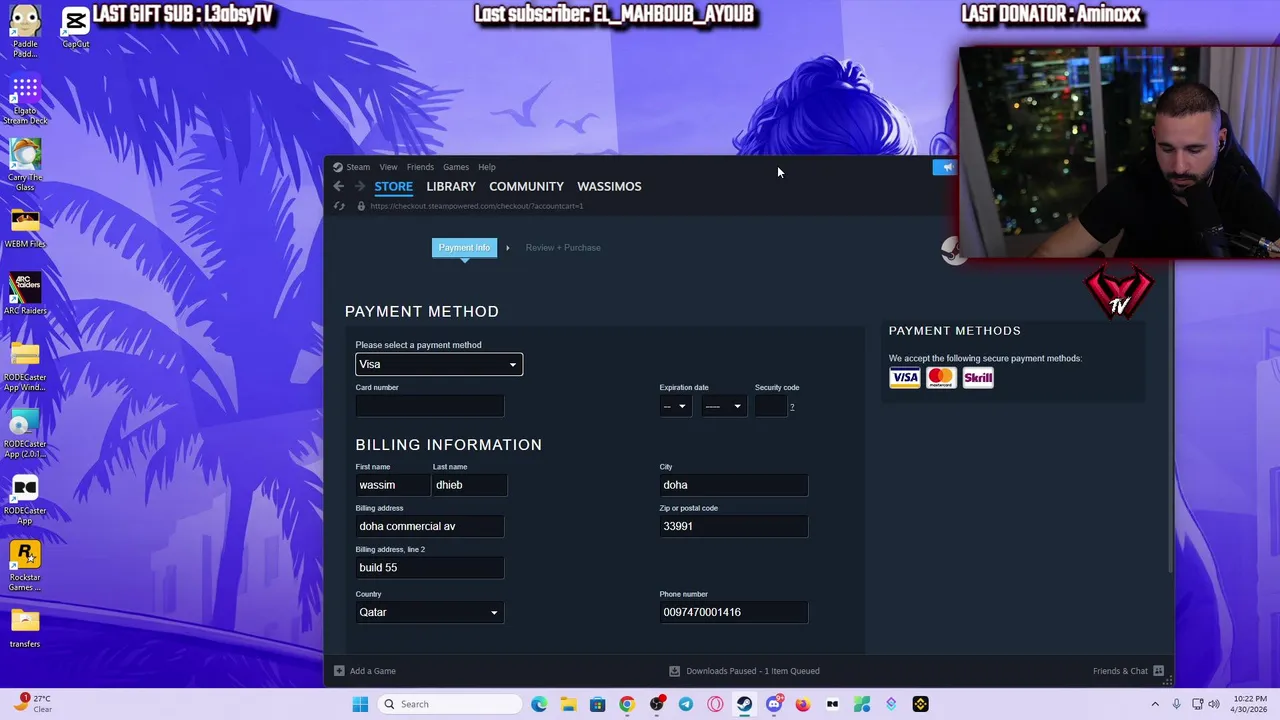The image size is (1280, 720).
Task: Open the View menu
Action: pos(388,167)
